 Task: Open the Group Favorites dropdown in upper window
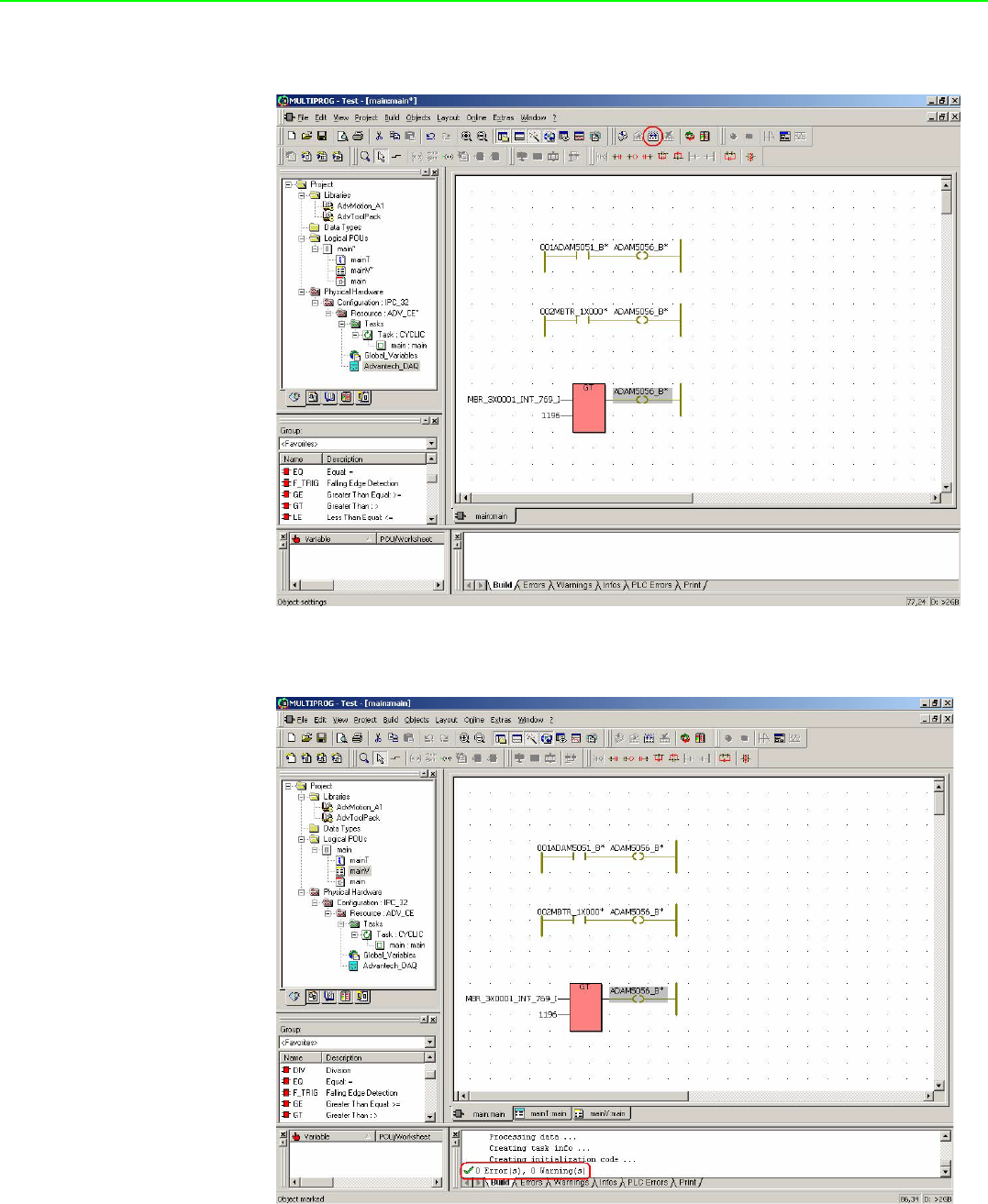tap(431, 444)
